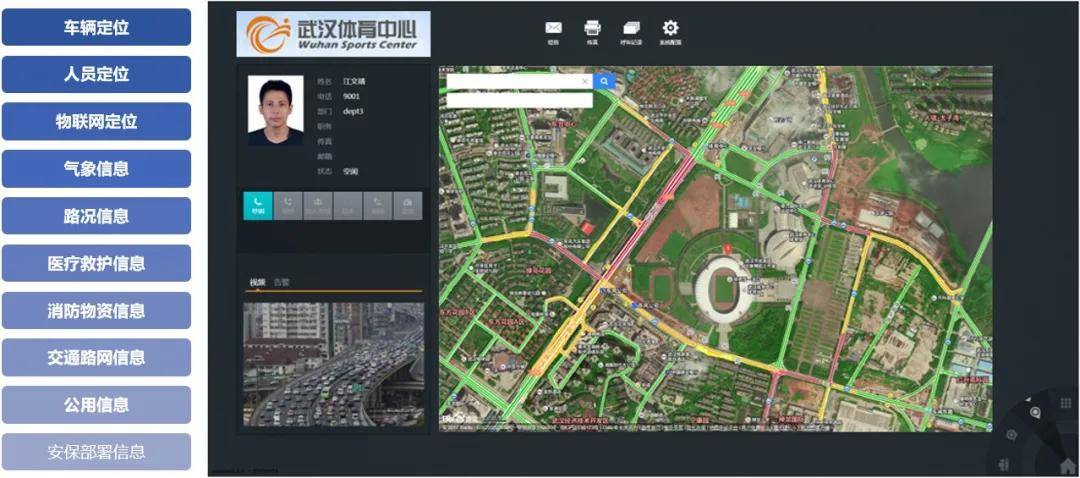This screenshot has width=1080, height=478.
Task: Open 公用信息 public information
Action: pyautogui.click(x=96, y=405)
